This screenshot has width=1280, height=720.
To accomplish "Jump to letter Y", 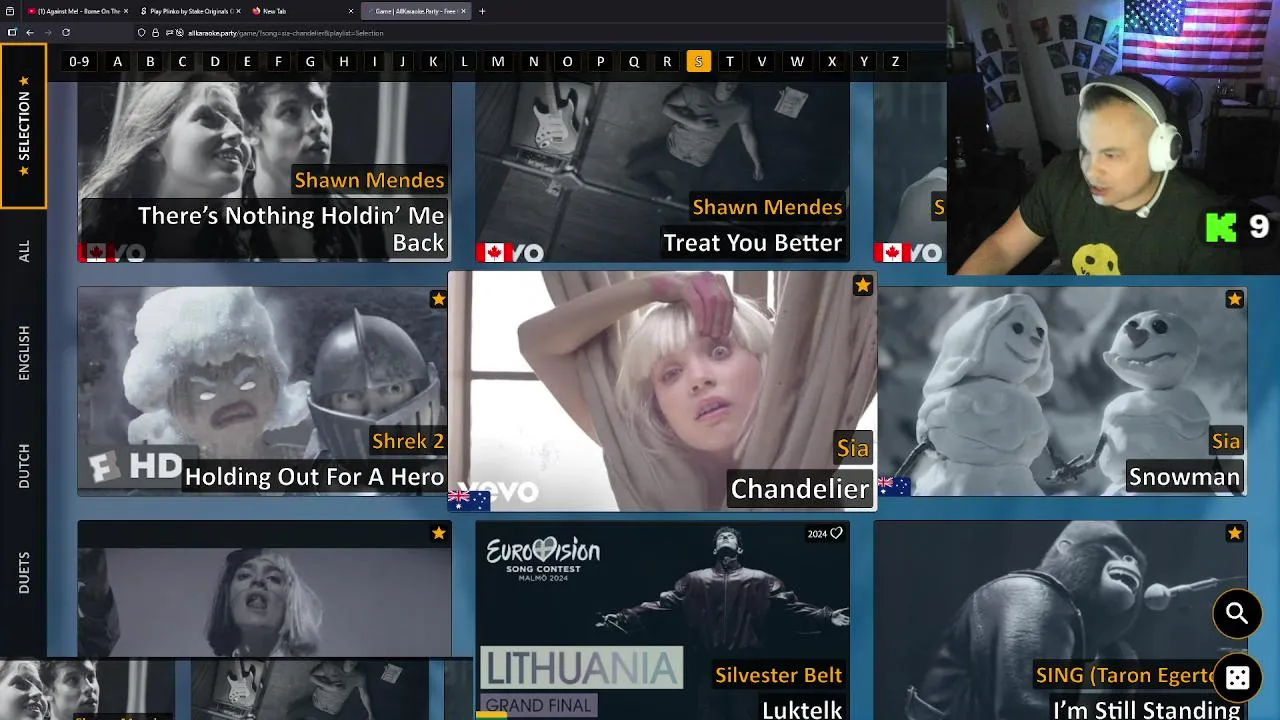I will coord(864,62).
